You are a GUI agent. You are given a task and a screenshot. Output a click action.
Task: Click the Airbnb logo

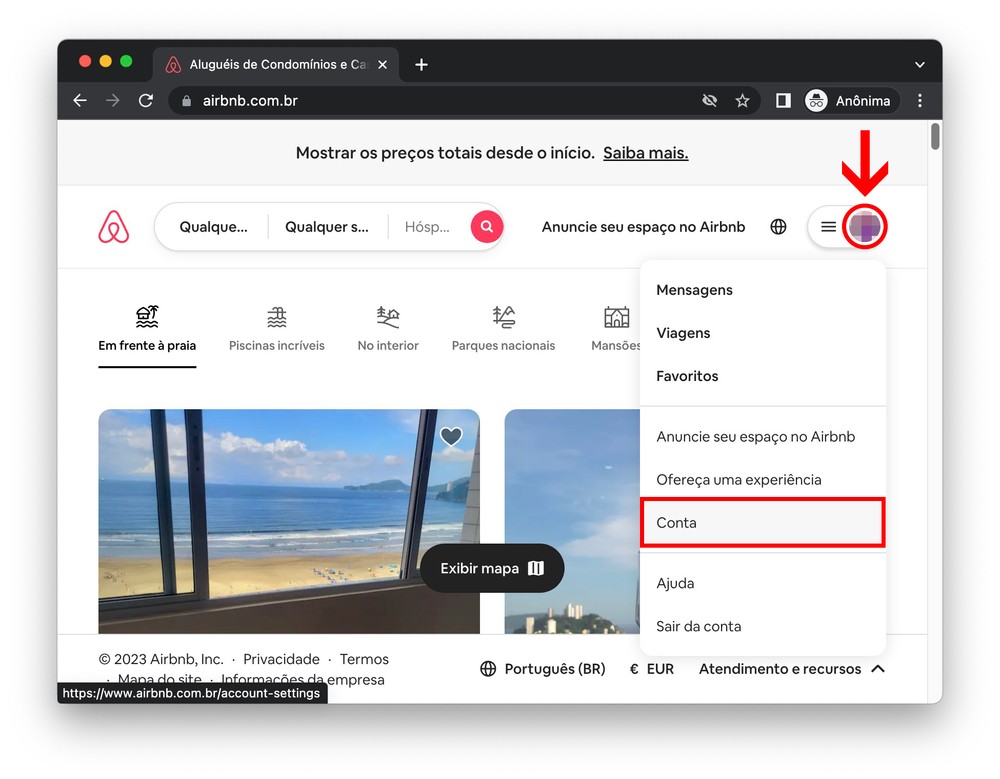click(114, 227)
